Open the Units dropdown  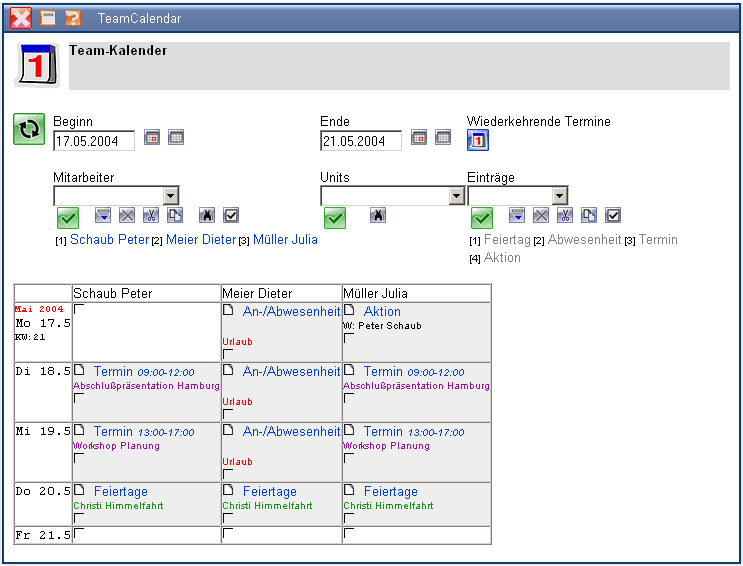coord(457,196)
